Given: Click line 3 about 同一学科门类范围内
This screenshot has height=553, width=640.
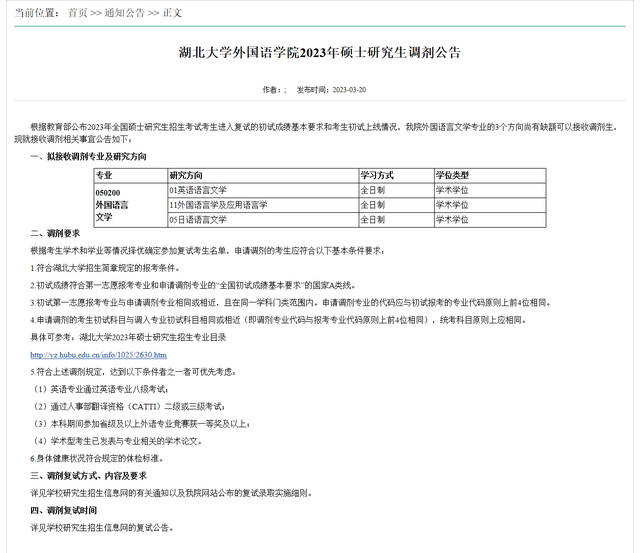Looking at the screenshot, I should [x=291, y=303].
